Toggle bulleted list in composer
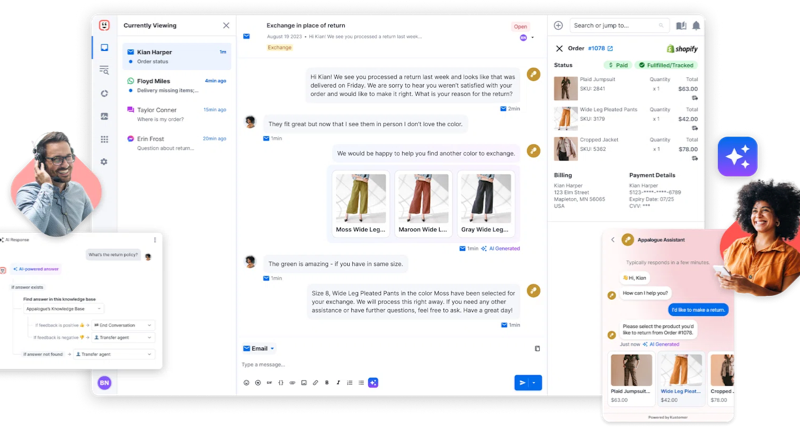 pos(361,383)
